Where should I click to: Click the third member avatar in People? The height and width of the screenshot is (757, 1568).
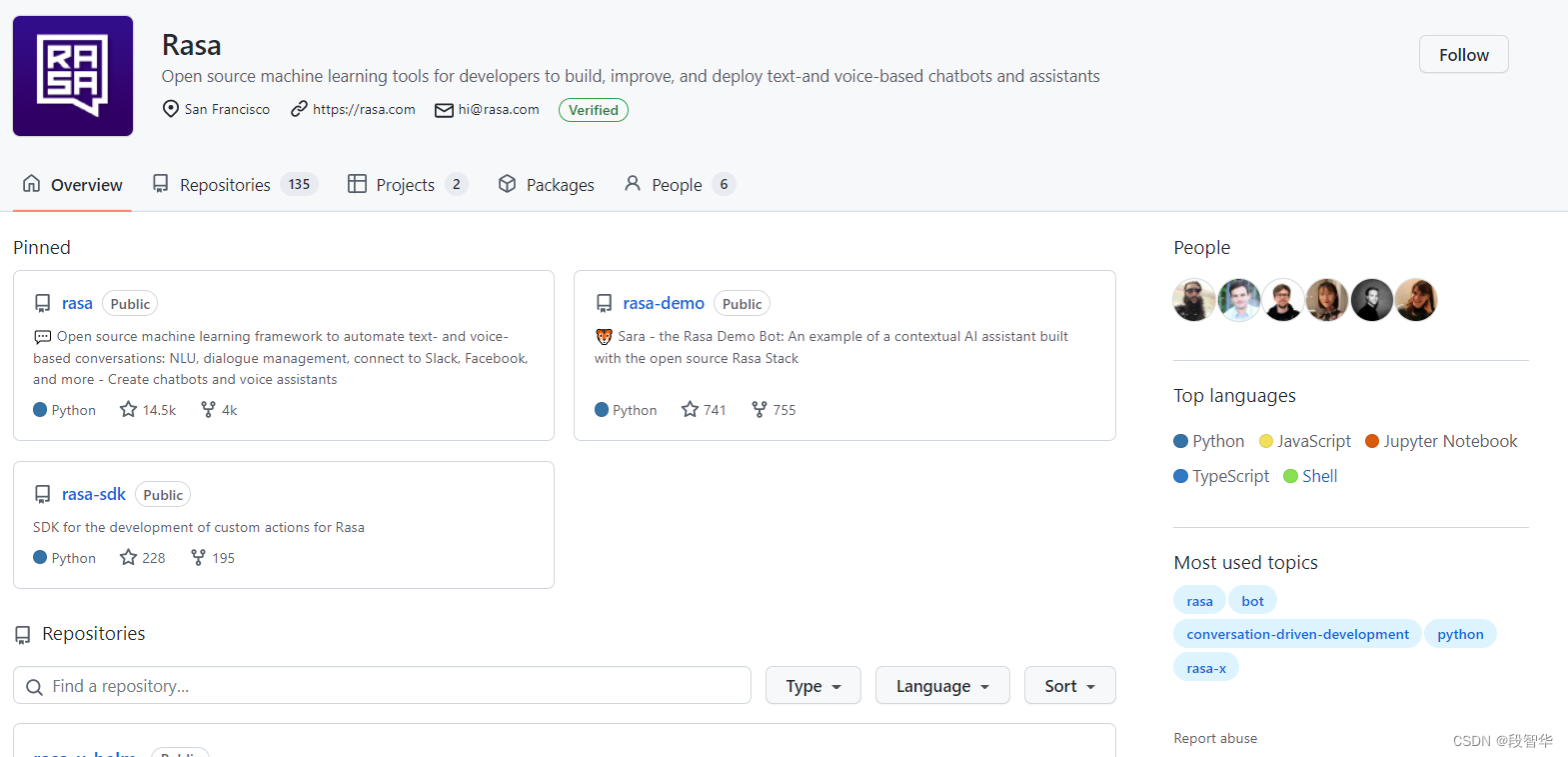tap(1283, 300)
